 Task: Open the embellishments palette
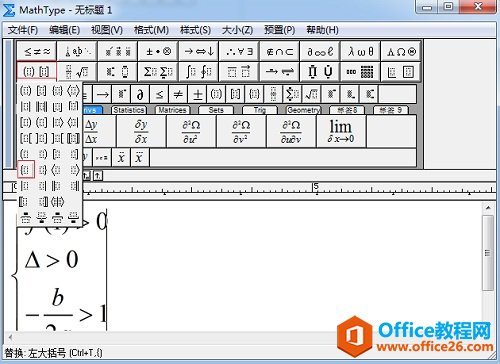tap(118, 52)
